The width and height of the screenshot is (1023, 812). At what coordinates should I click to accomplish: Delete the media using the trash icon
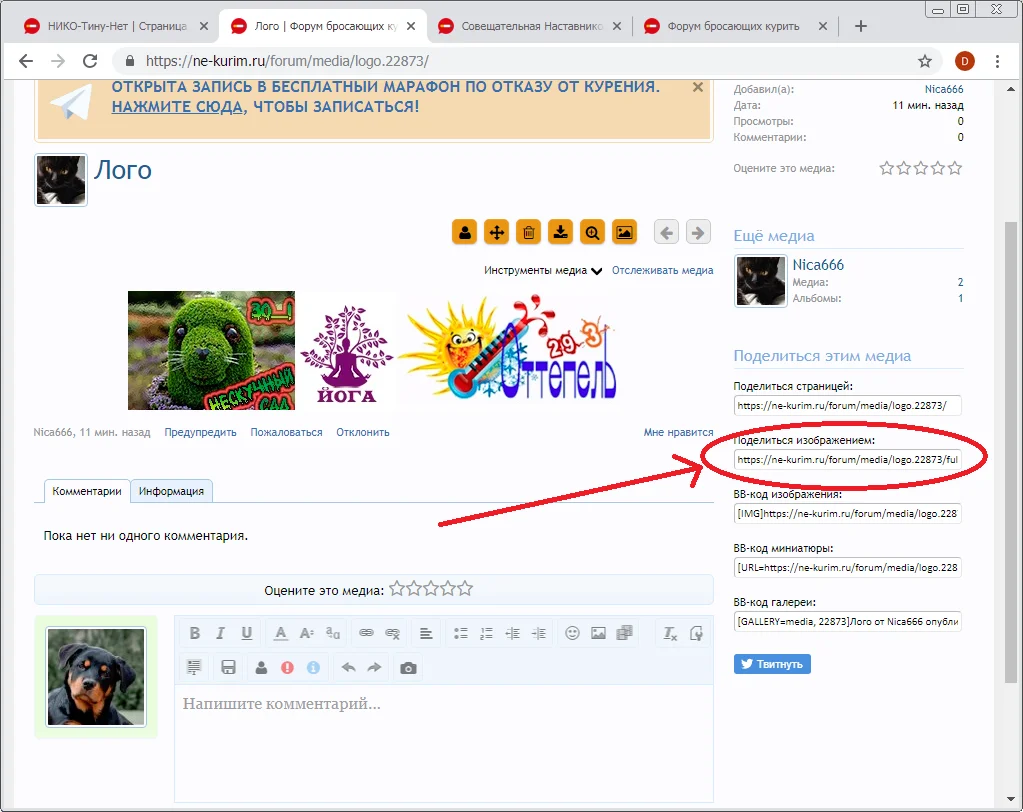[528, 232]
